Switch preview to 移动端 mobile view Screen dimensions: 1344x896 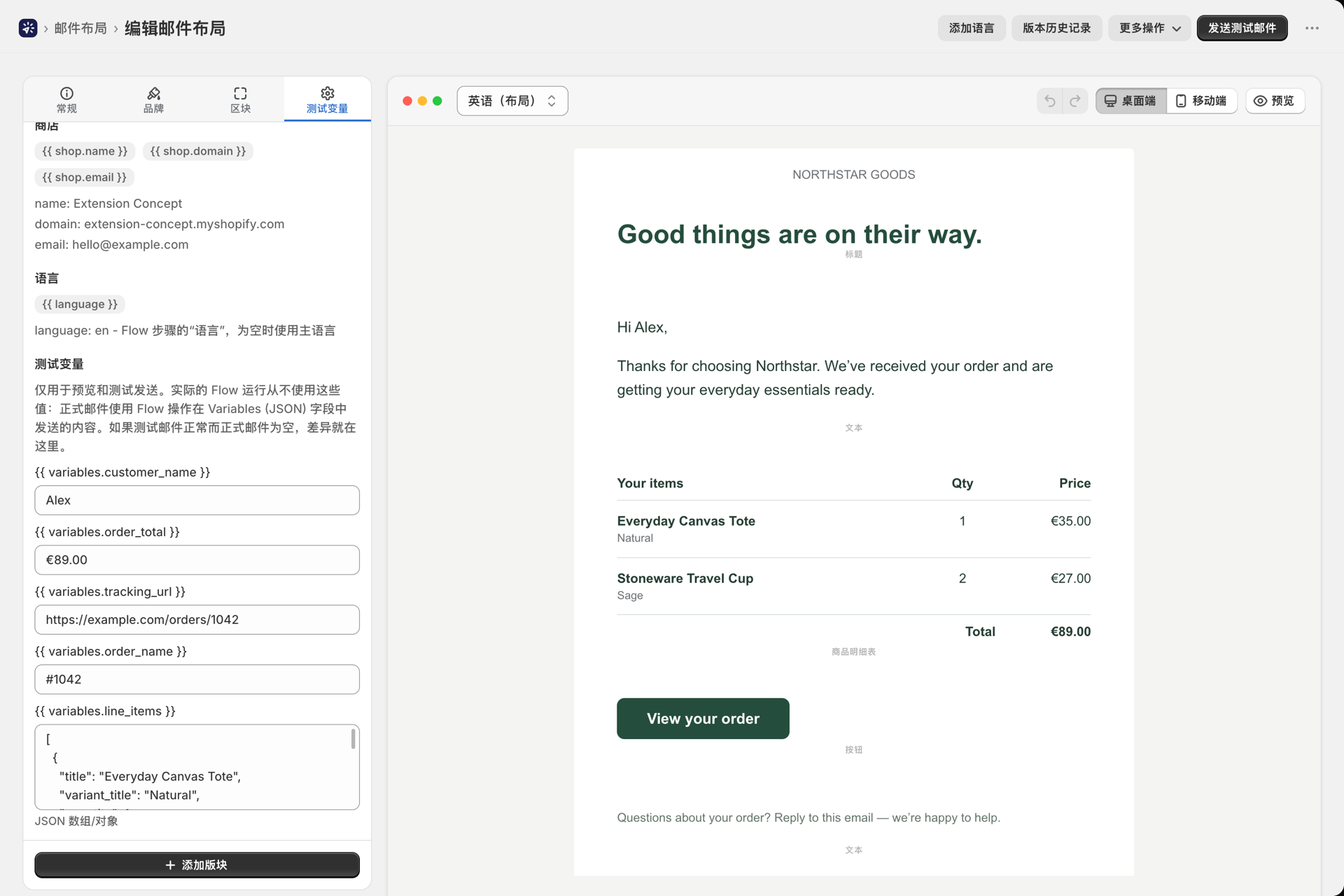pos(1202,101)
